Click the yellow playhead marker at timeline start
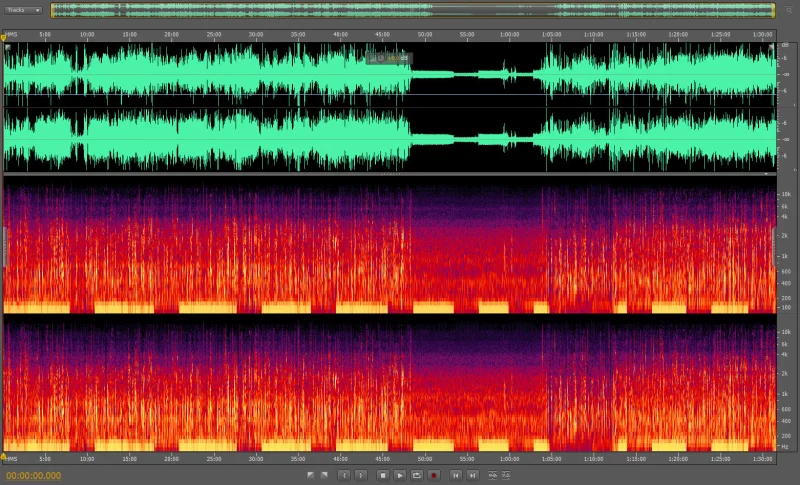Image resolution: width=800 pixels, height=485 pixels. click(x=4, y=36)
